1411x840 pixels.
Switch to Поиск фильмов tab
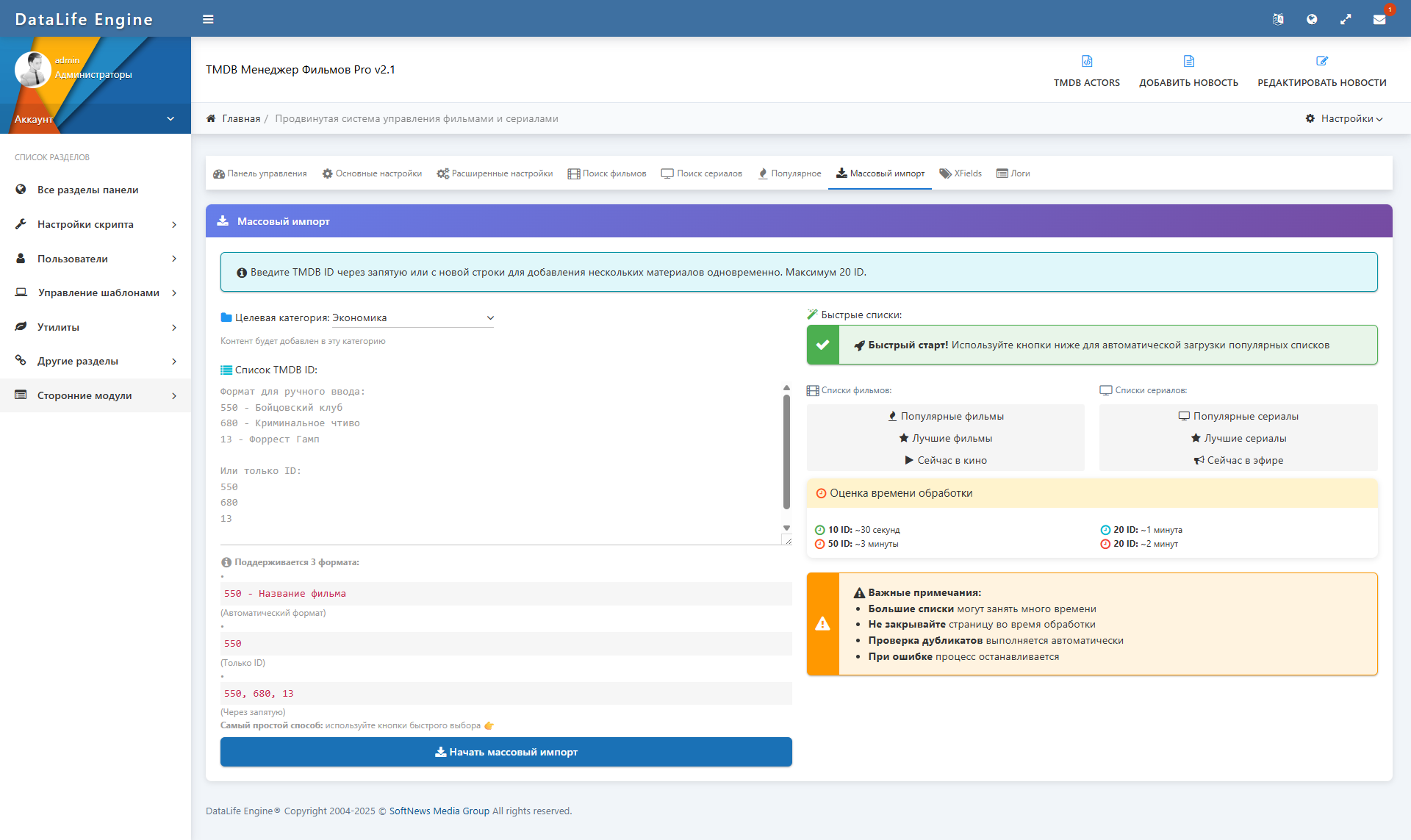point(607,174)
